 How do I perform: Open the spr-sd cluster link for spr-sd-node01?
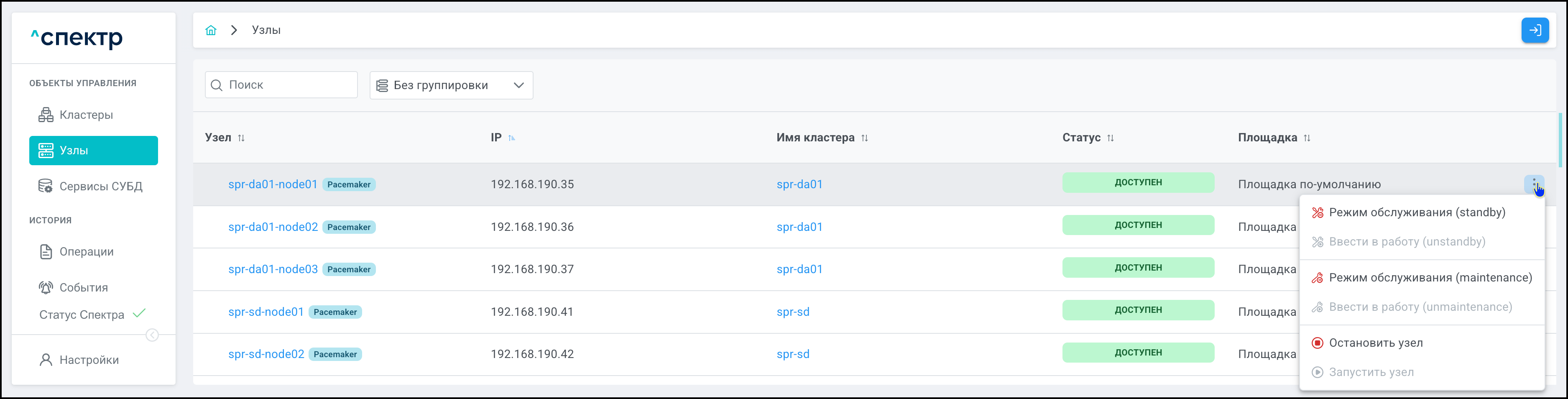pos(792,312)
